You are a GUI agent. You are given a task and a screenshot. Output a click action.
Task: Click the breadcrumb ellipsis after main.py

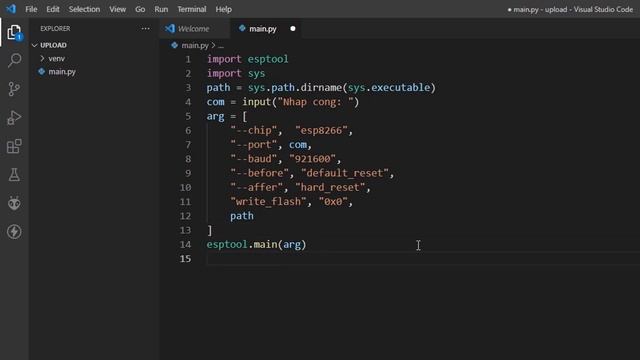(221, 46)
